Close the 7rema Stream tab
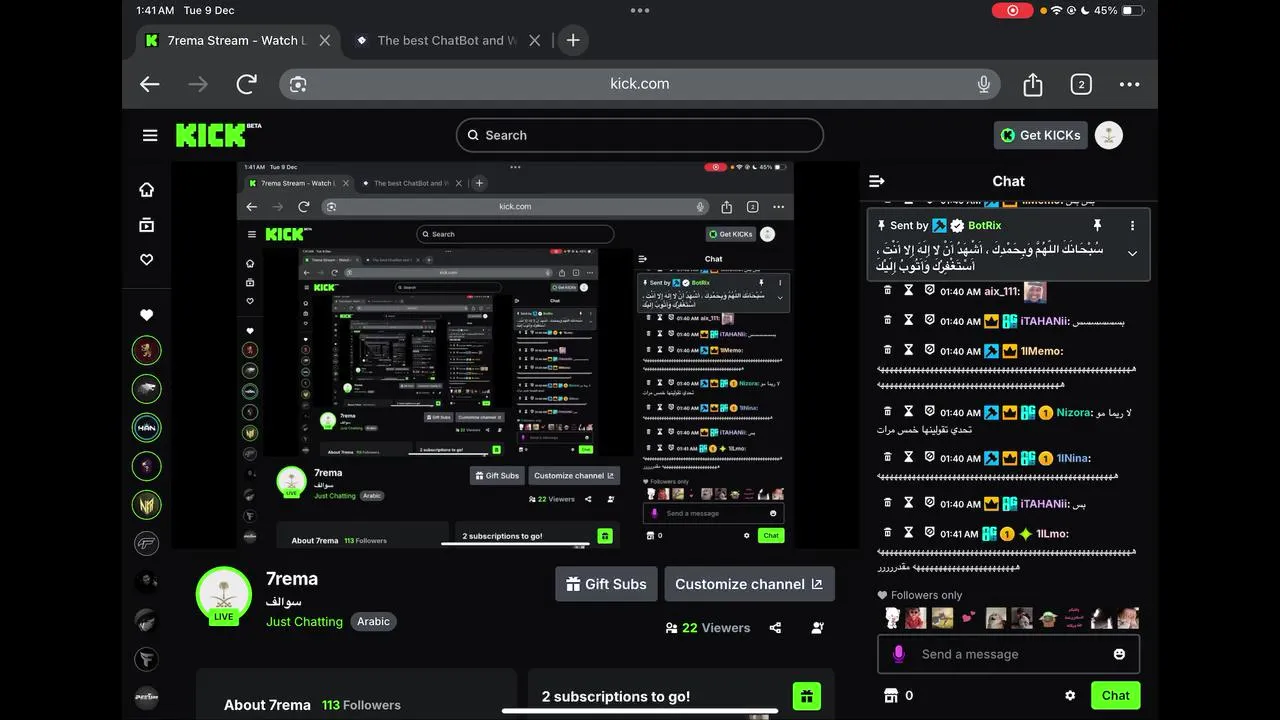The image size is (1280, 720). click(x=325, y=40)
